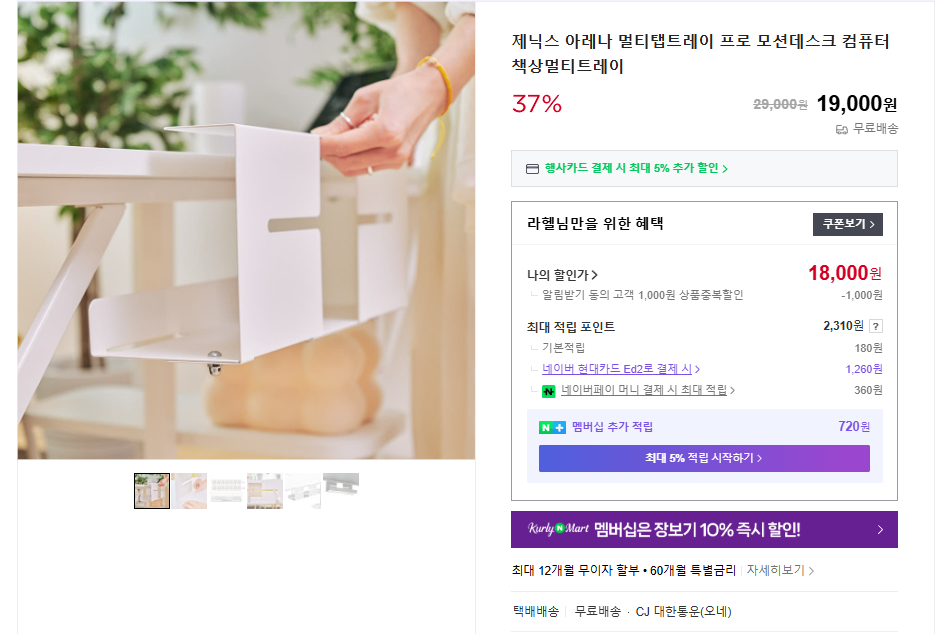Open 자세히보기 installment details link

[780, 570]
